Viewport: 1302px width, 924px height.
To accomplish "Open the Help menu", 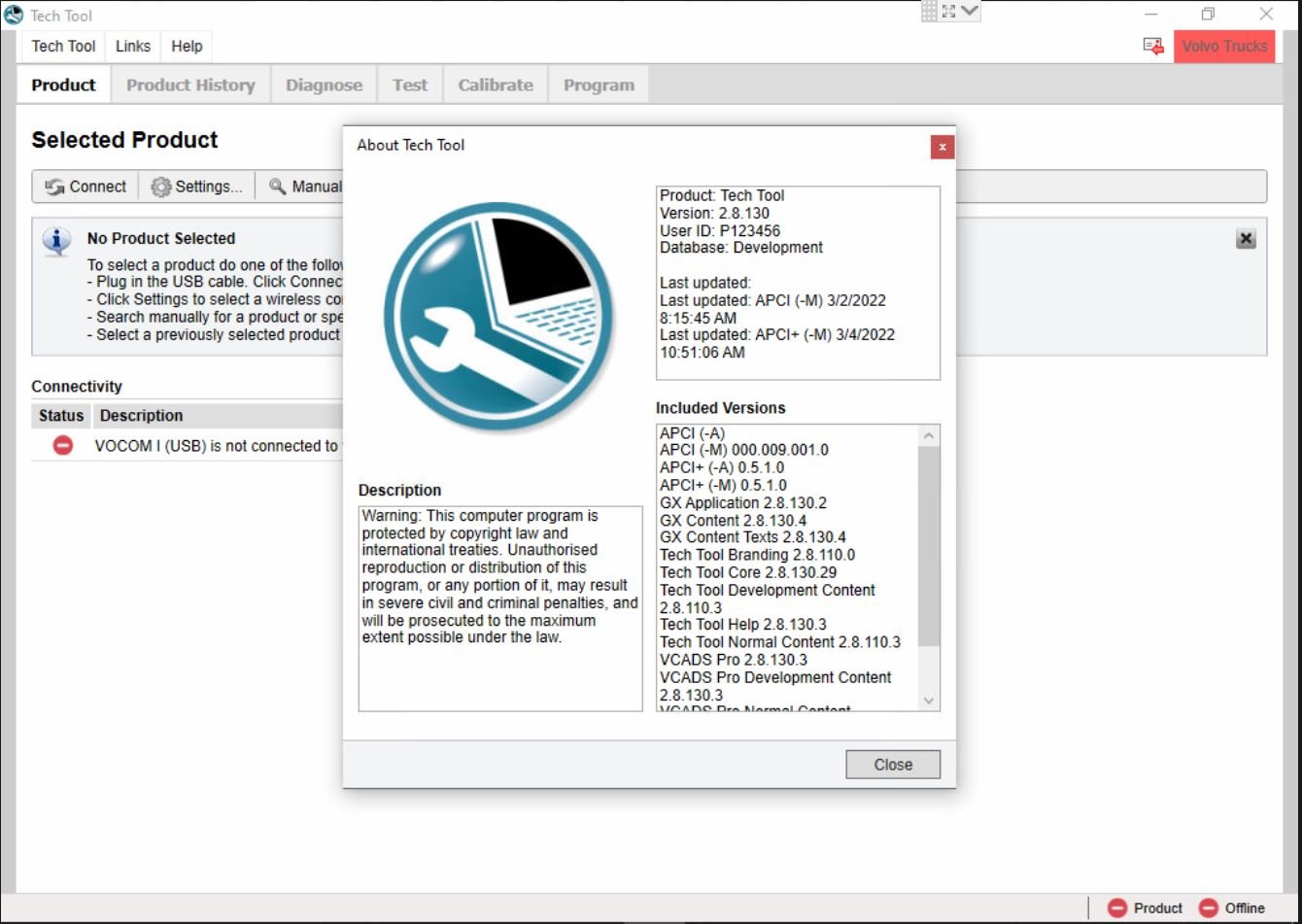I will (x=187, y=46).
